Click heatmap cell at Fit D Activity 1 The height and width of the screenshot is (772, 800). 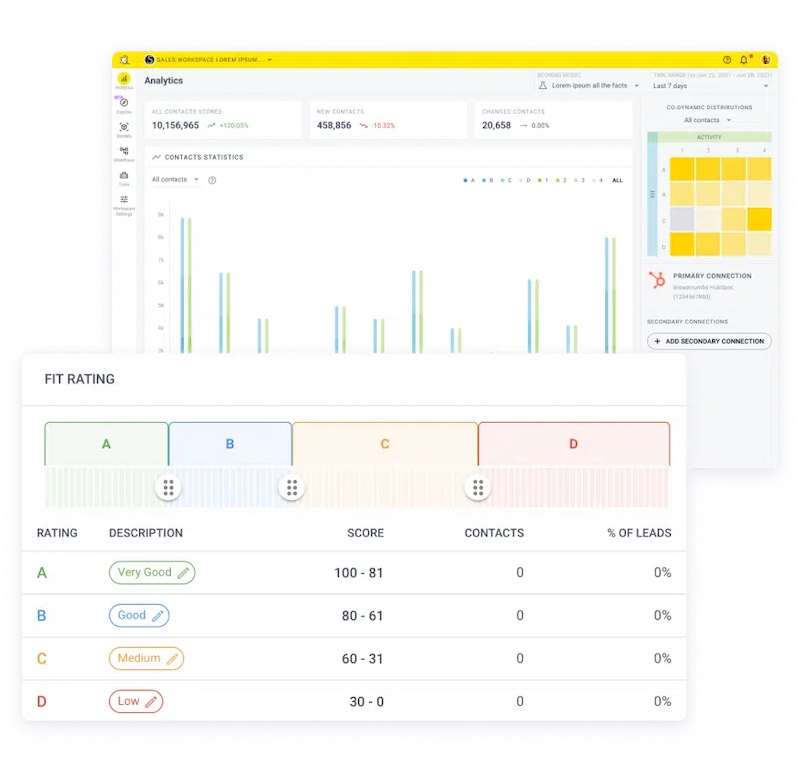(x=682, y=244)
